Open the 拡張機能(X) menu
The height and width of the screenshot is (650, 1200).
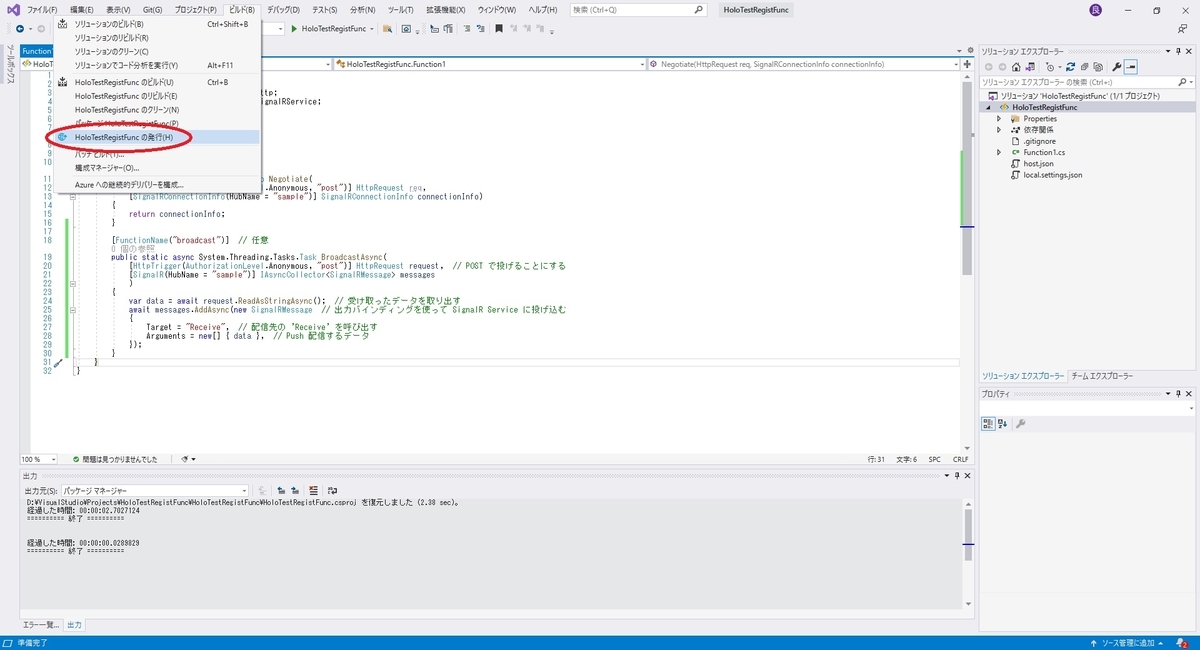click(x=447, y=9)
